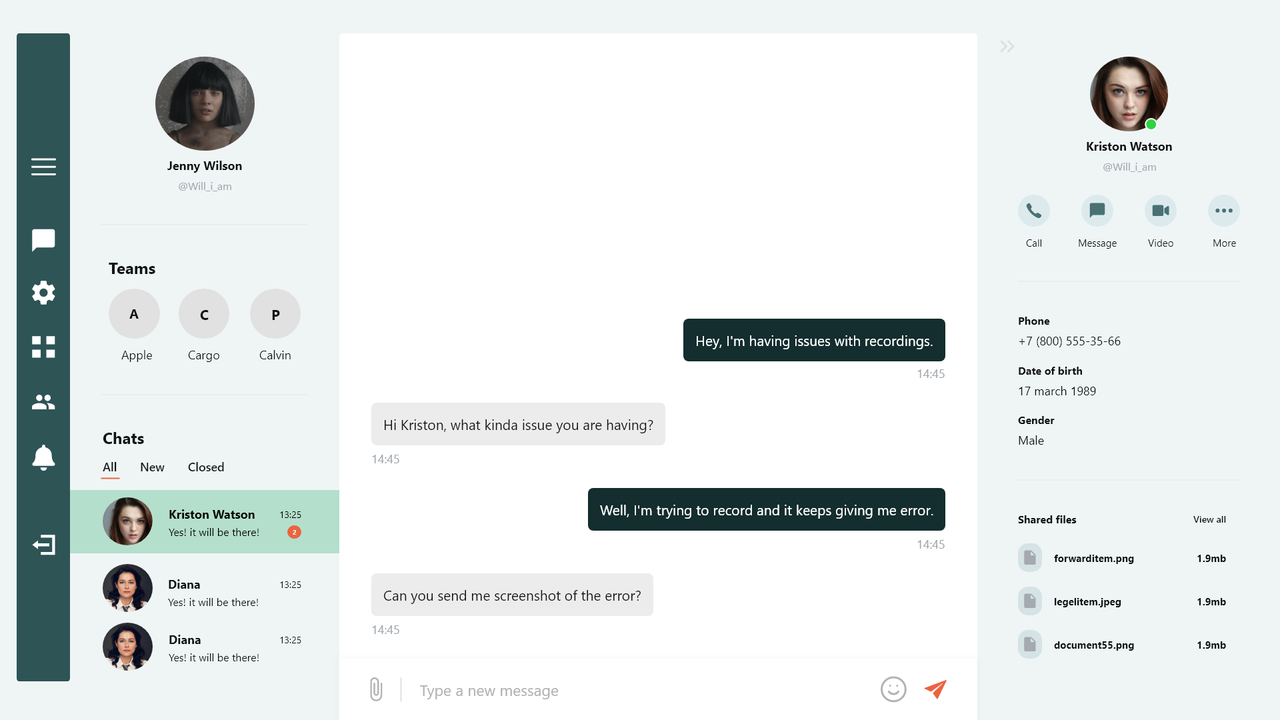Send the message with the paper plane icon
Screen dimensions: 1280x720
point(934,689)
